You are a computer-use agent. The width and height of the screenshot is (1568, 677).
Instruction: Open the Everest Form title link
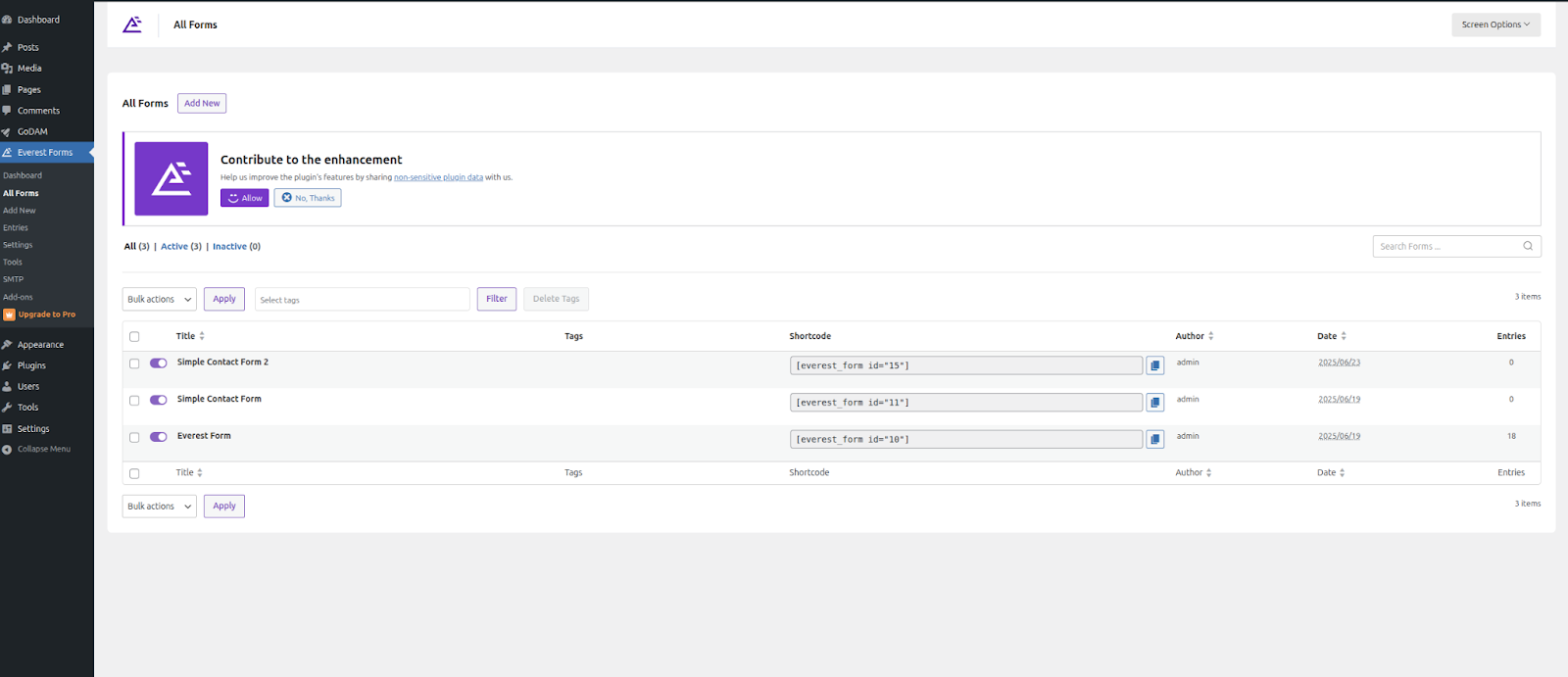click(x=204, y=436)
